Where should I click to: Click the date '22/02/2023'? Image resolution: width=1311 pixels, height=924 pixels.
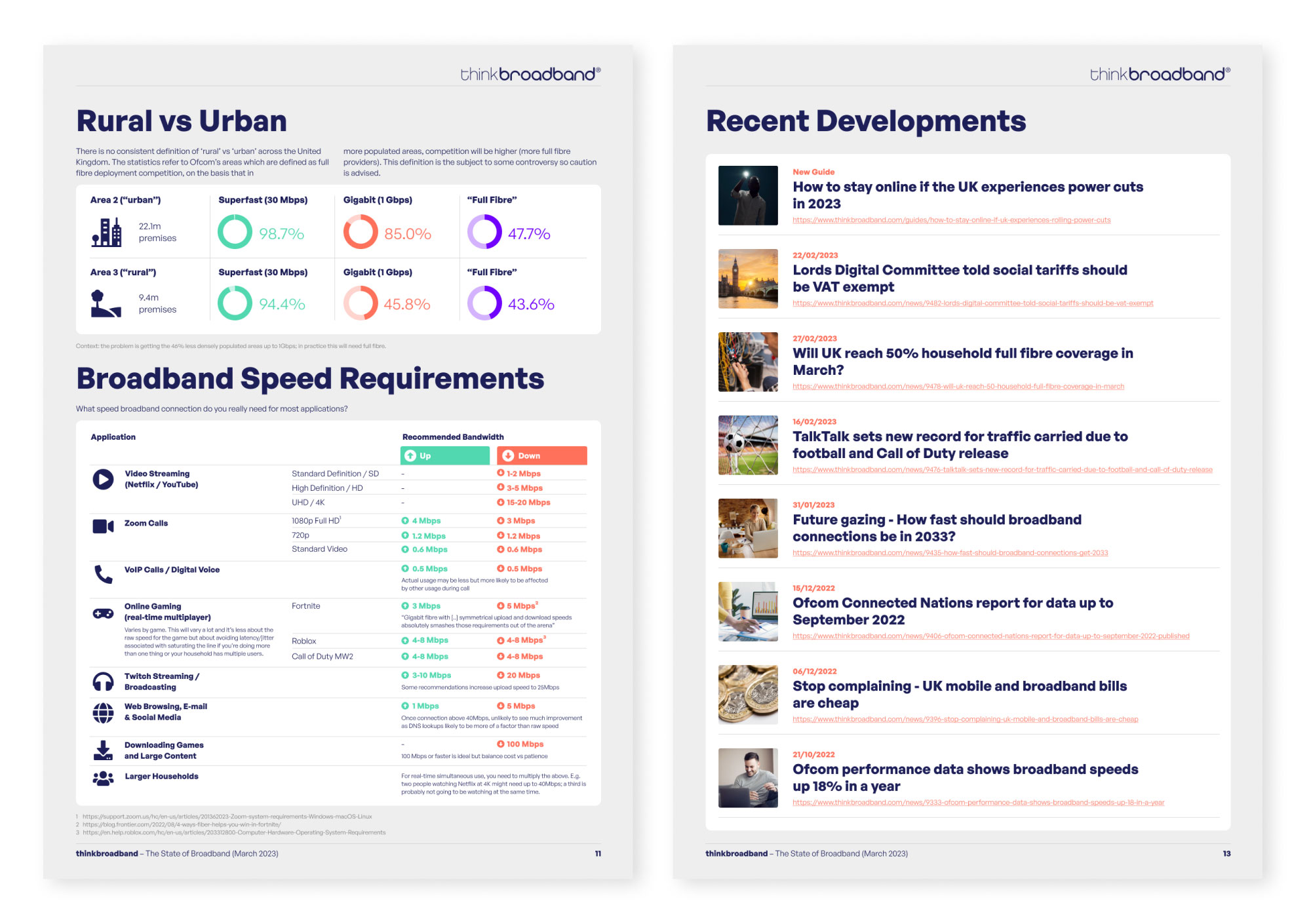(x=815, y=256)
